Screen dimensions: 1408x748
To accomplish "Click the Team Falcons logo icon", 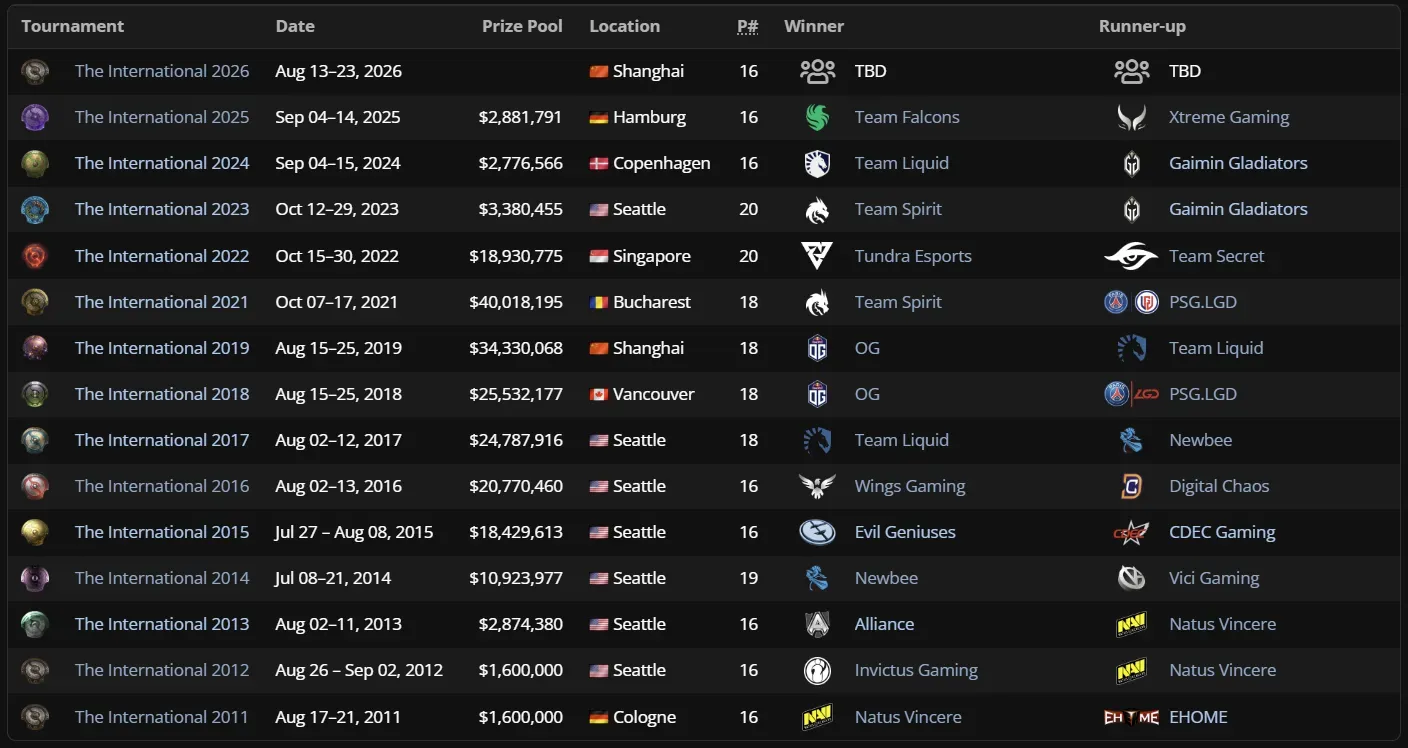I will click(x=817, y=118).
